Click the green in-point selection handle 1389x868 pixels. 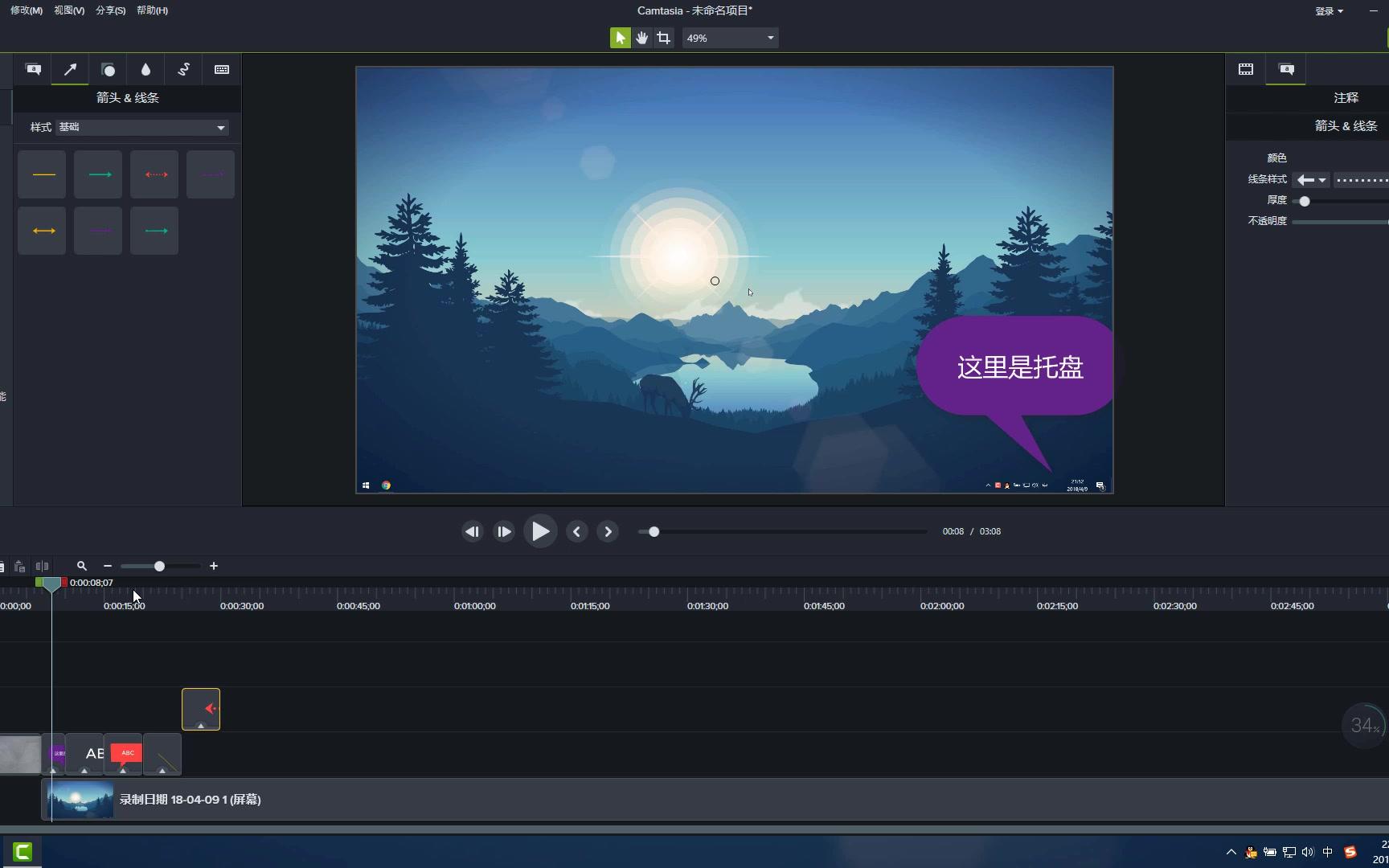click(x=39, y=582)
